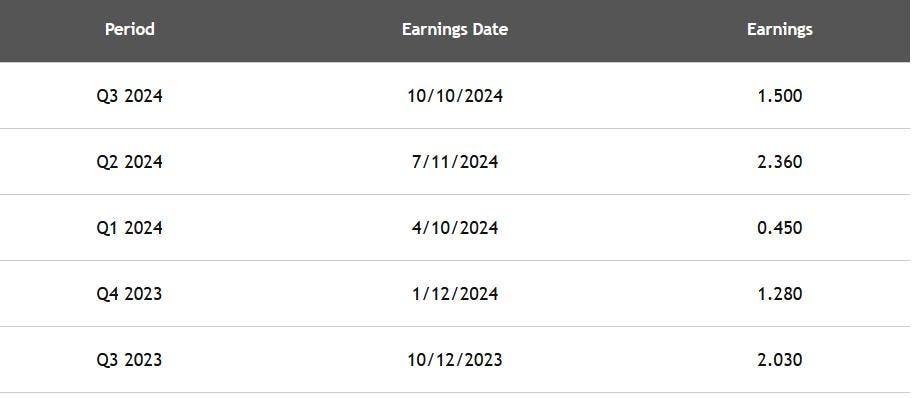This screenshot has height=398, width=915.
Task: Click the 10/10/2024 earnings date
Action: 455,96
